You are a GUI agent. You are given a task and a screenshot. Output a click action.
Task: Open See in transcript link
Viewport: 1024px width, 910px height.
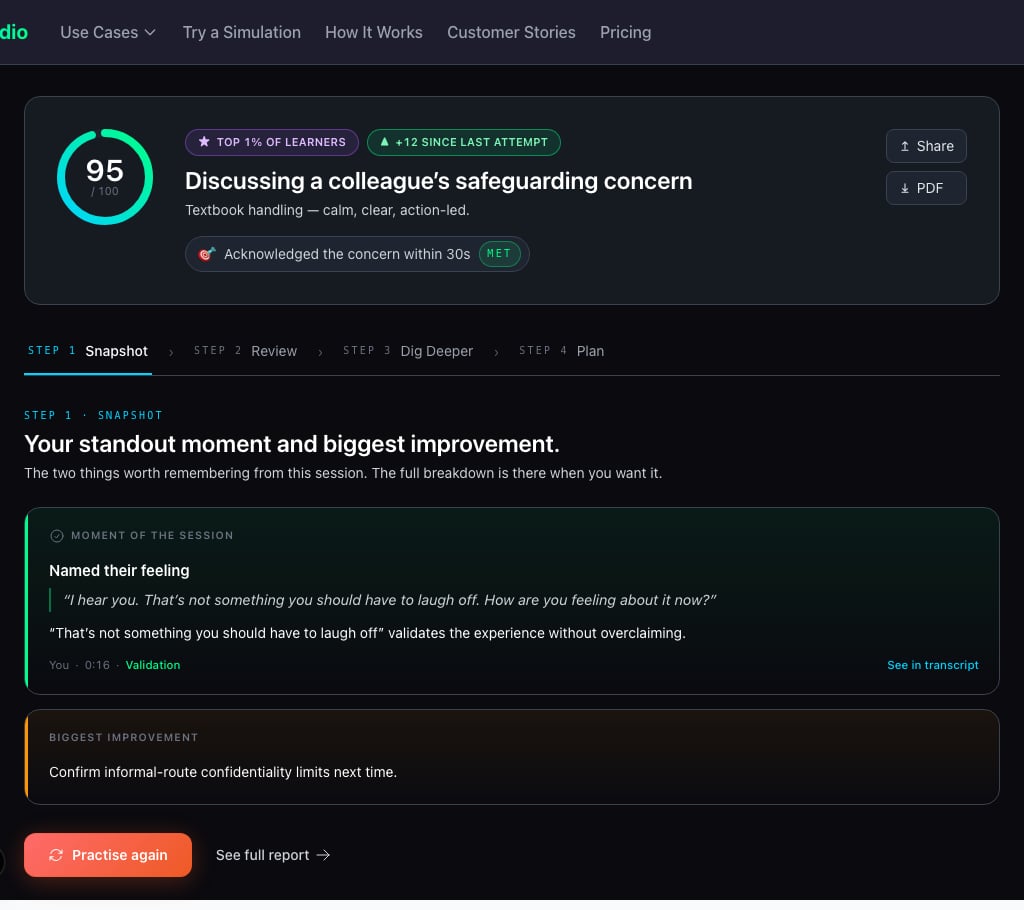[932, 665]
